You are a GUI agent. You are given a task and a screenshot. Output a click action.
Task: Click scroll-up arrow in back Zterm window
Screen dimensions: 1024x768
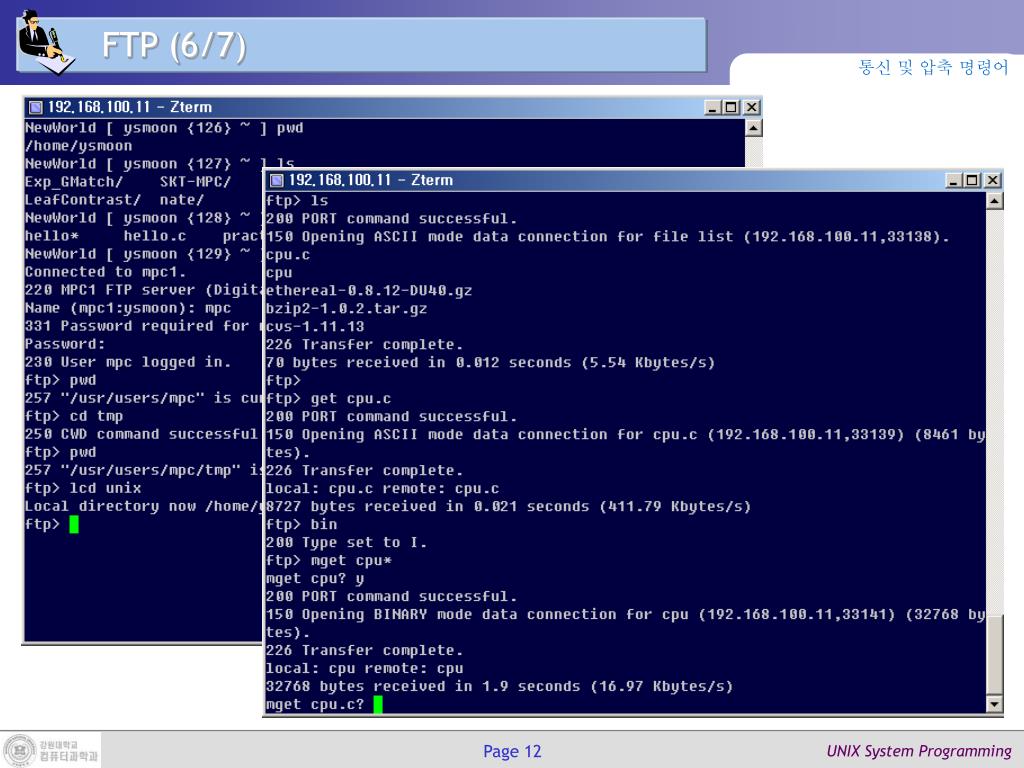(x=754, y=128)
